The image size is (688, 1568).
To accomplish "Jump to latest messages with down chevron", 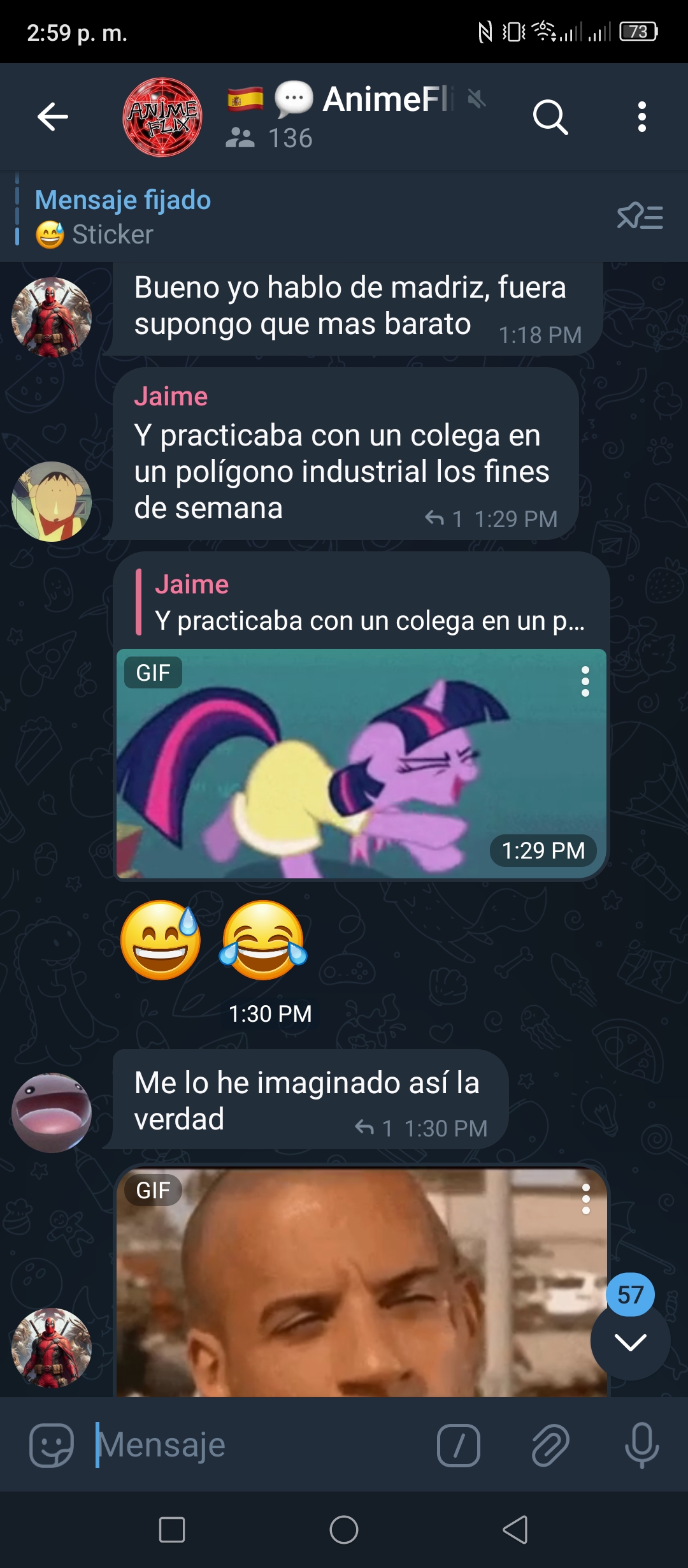I will click(630, 1341).
